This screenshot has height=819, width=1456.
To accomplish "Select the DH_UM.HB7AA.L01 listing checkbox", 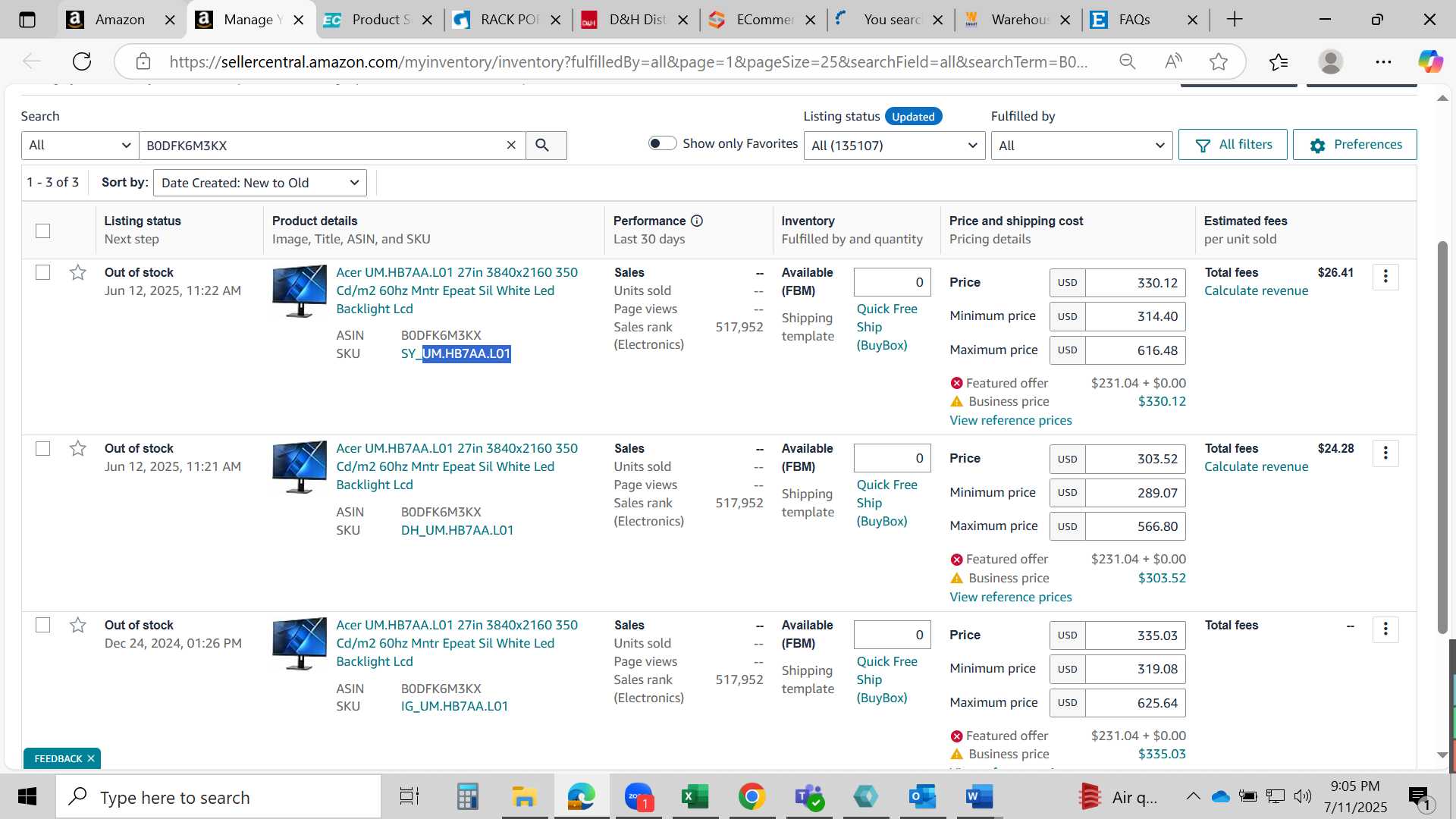I will 43,449.
